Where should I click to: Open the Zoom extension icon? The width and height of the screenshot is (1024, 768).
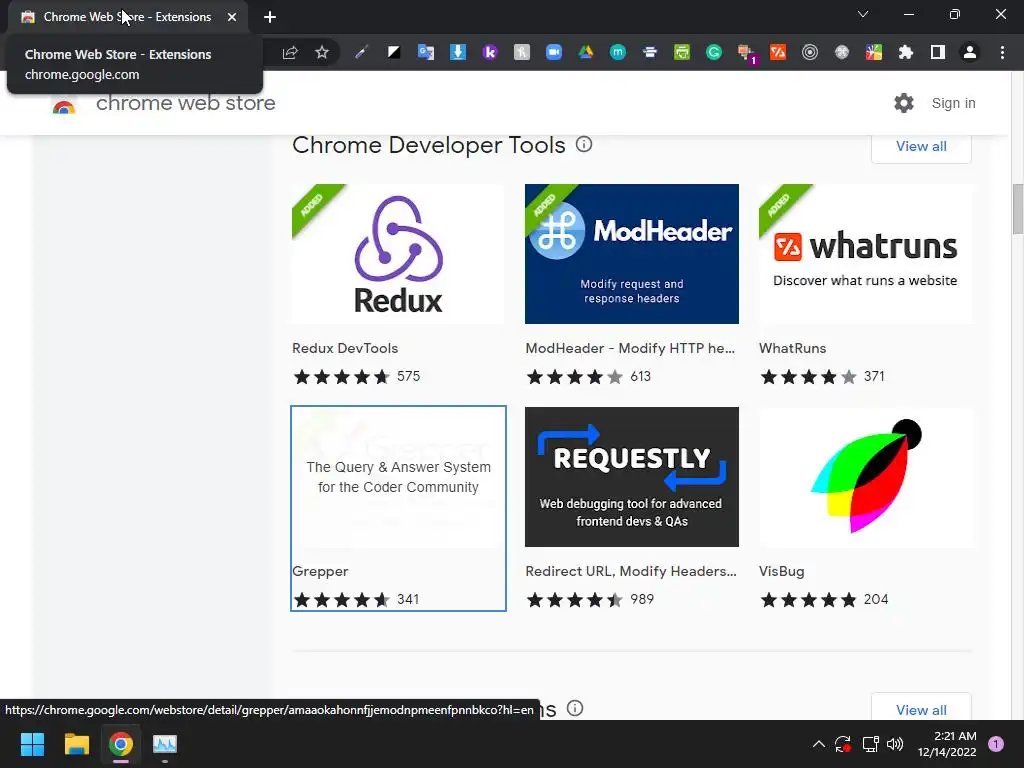click(554, 53)
